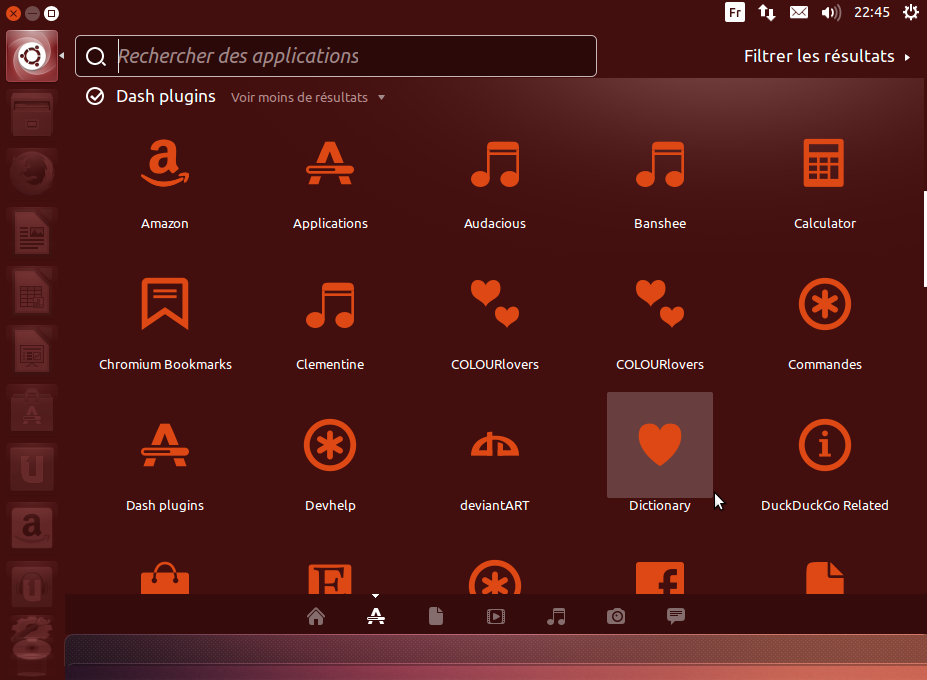Open the sound volume indicator
The height and width of the screenshot is (680, 927).
click(831, 12)
